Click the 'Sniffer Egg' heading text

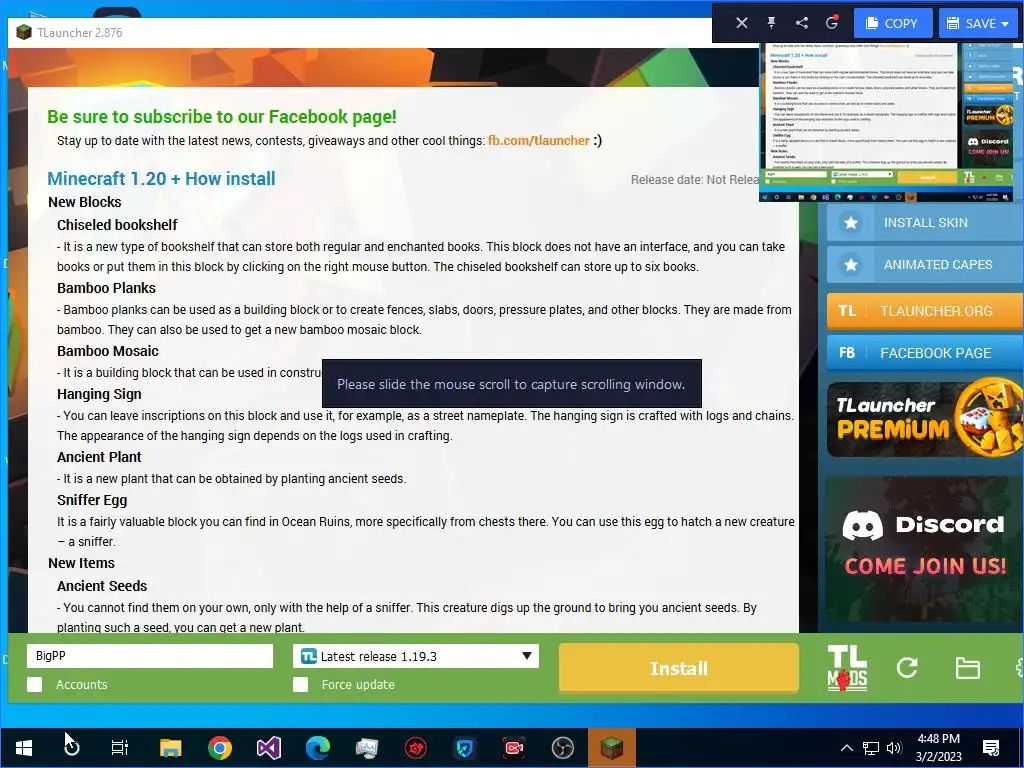pos(91,500)
